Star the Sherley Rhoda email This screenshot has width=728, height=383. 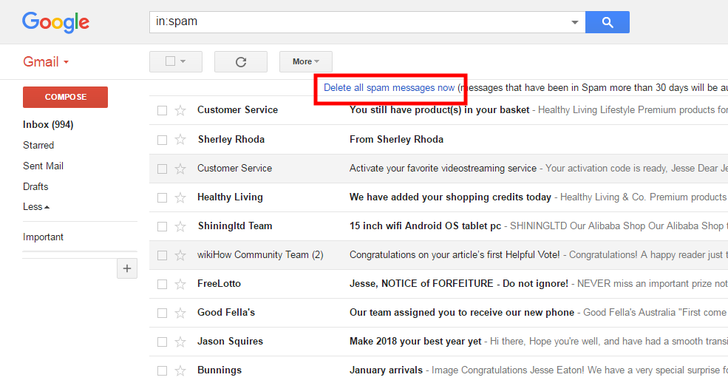(x=180, y=139)
